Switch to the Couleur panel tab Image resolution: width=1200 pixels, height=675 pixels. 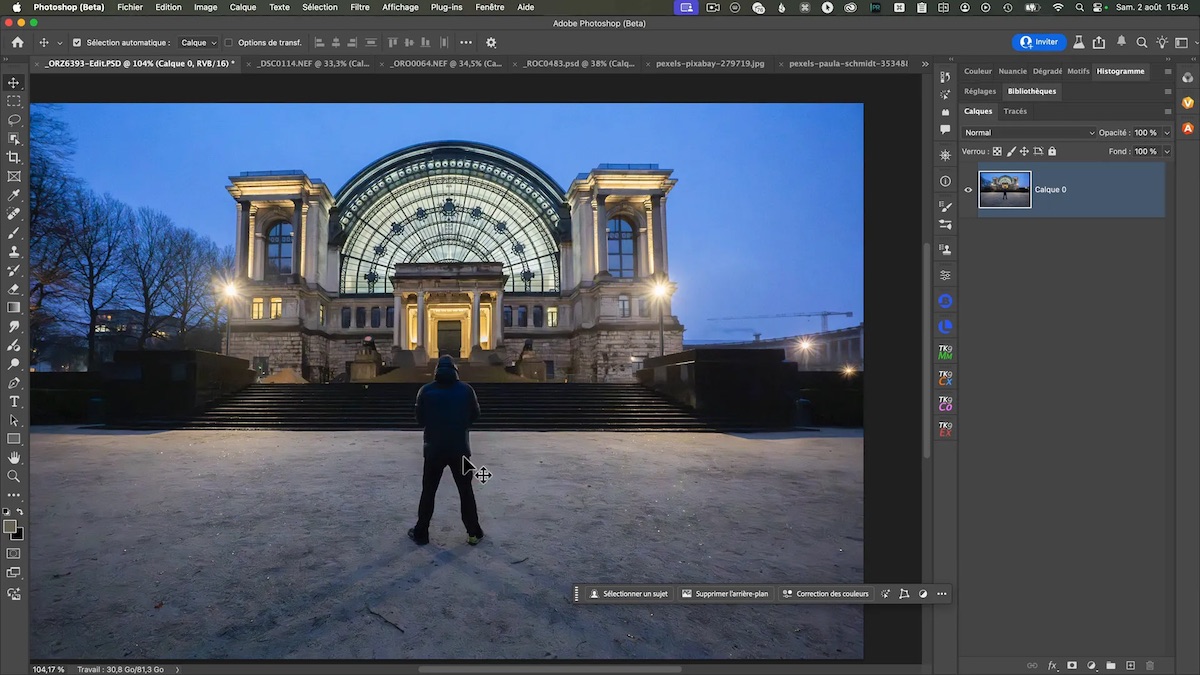(978, 71)
